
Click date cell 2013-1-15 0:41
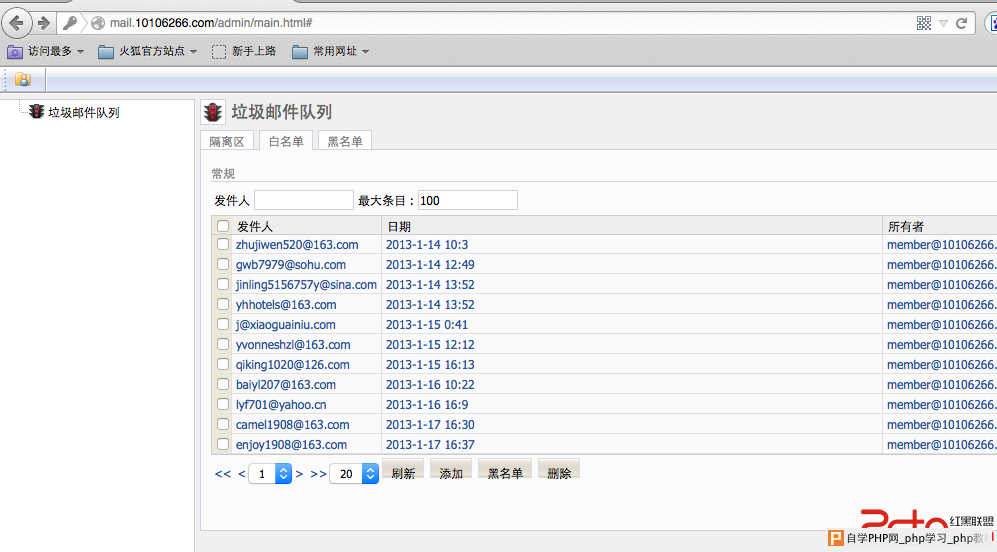coord(427,325)
